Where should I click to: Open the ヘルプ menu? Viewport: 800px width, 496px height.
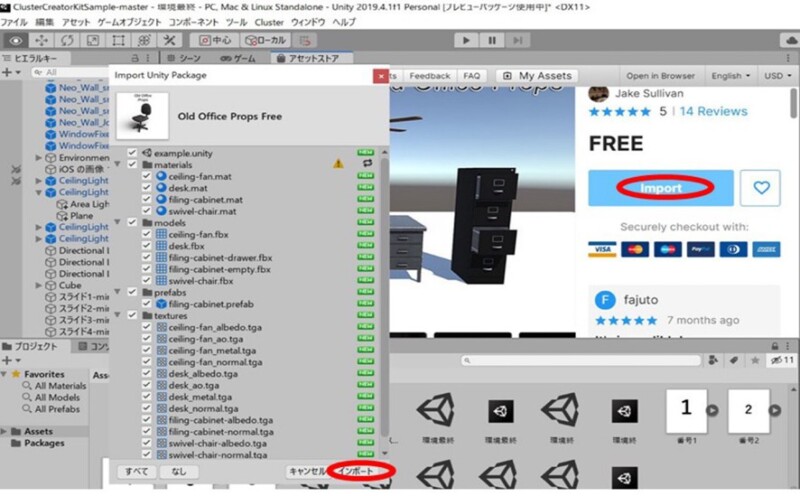tap(344, 22)
